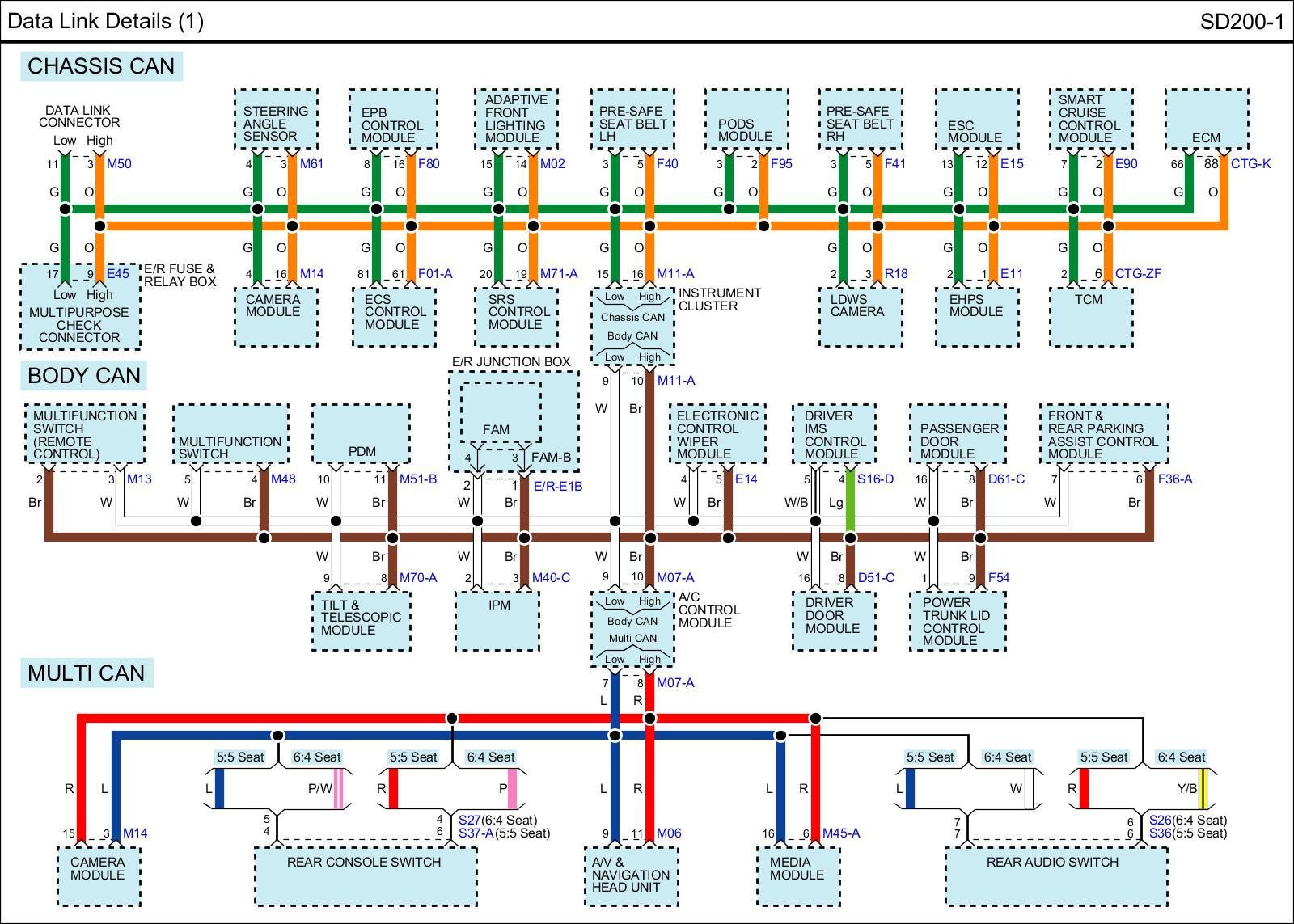Select the Power Trunk Lid Control Module box
The image size is (1294, 924).
click(x=958, y=622)
